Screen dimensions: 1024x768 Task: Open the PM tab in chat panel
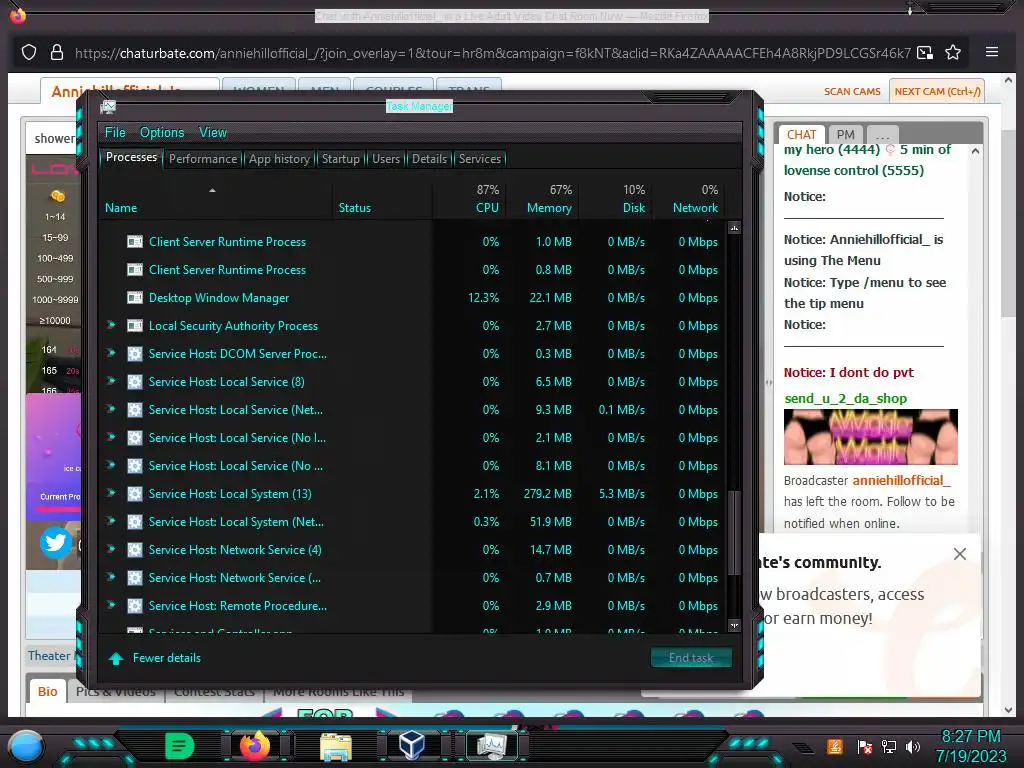click(845, 135)
